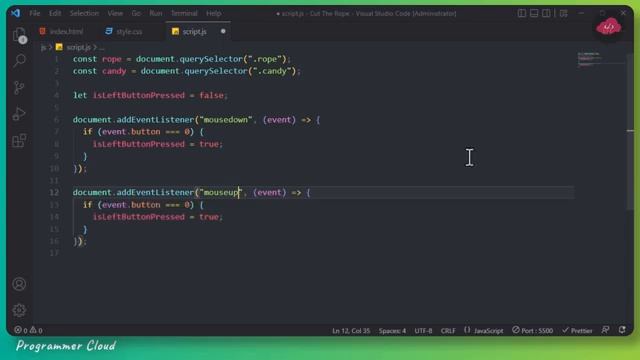640x360 pixels.
Task: Click line number 12 in gutter
Action: [x=54, y=192]
